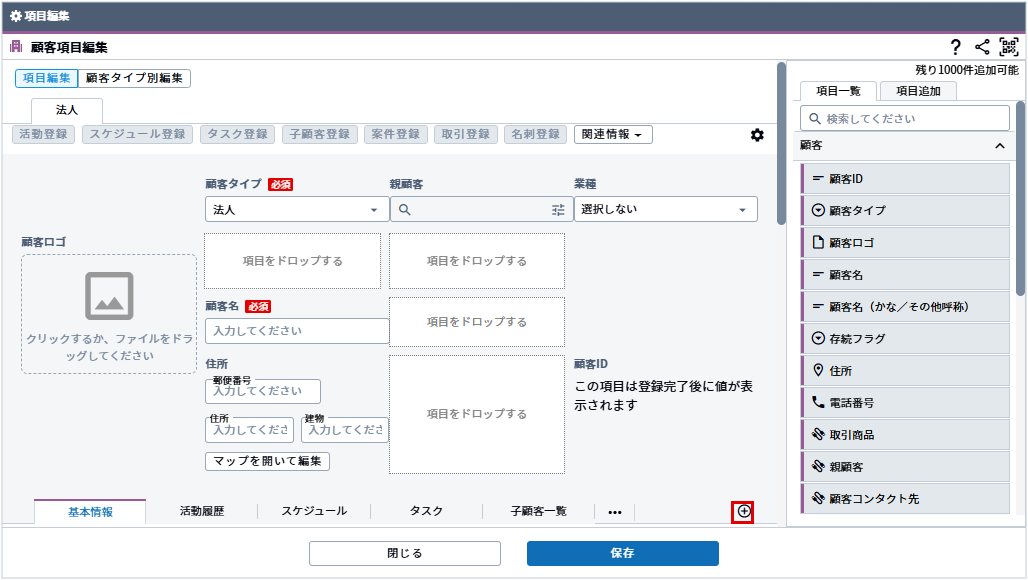Open the settings gear beside 関連情報
Screen dimensions: 1028x580
click(x=757, y=135)
